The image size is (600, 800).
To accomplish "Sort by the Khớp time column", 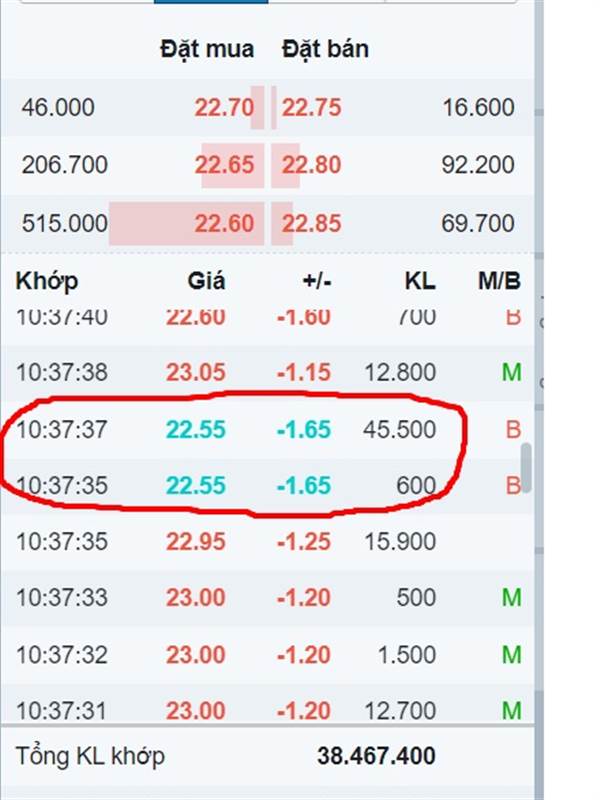I will tap(47, 281).
